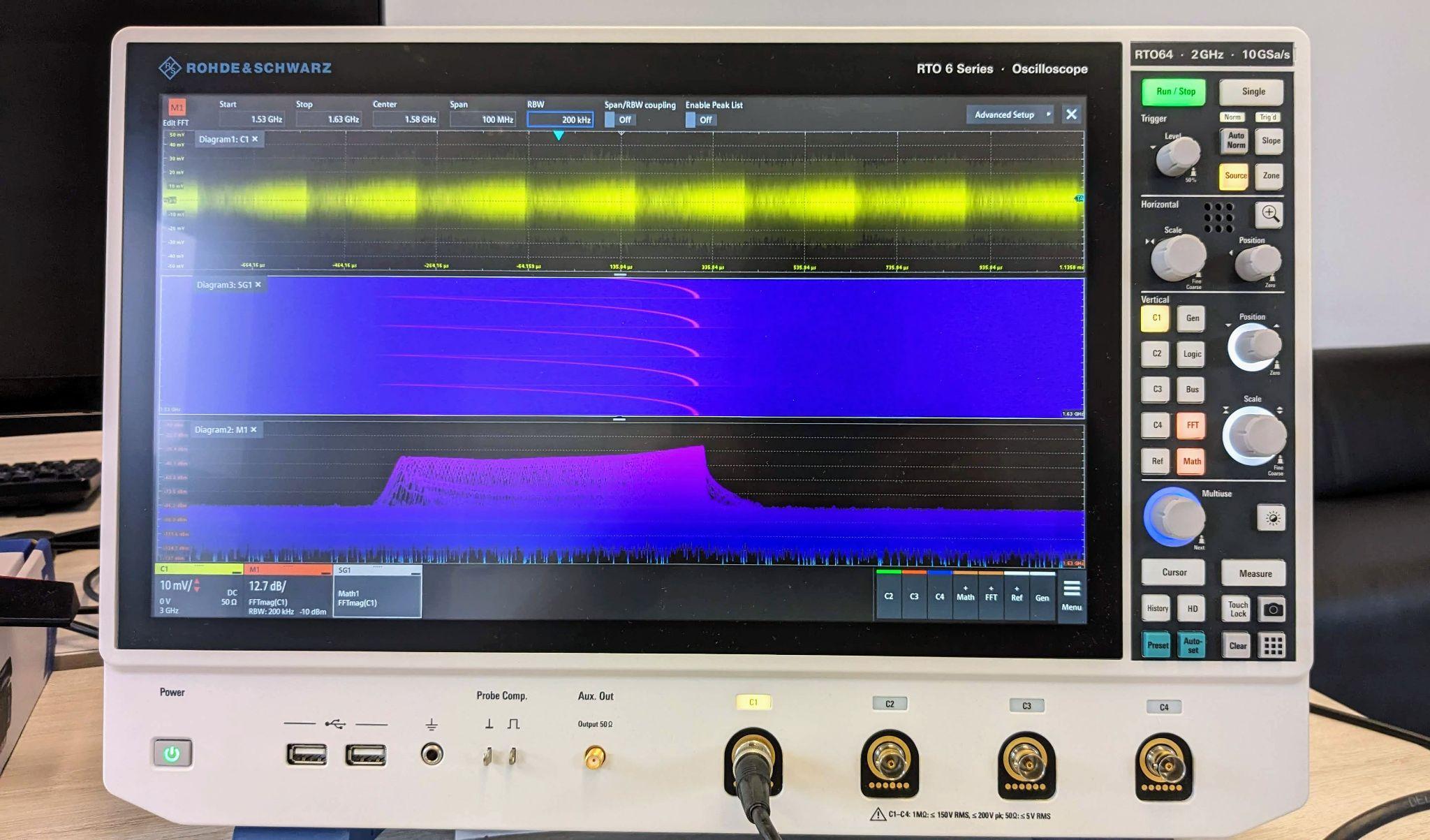This screenshot has width=1430, height=840.
Task: Push the Vertical C3 channel key
Action: [1156, 389]
